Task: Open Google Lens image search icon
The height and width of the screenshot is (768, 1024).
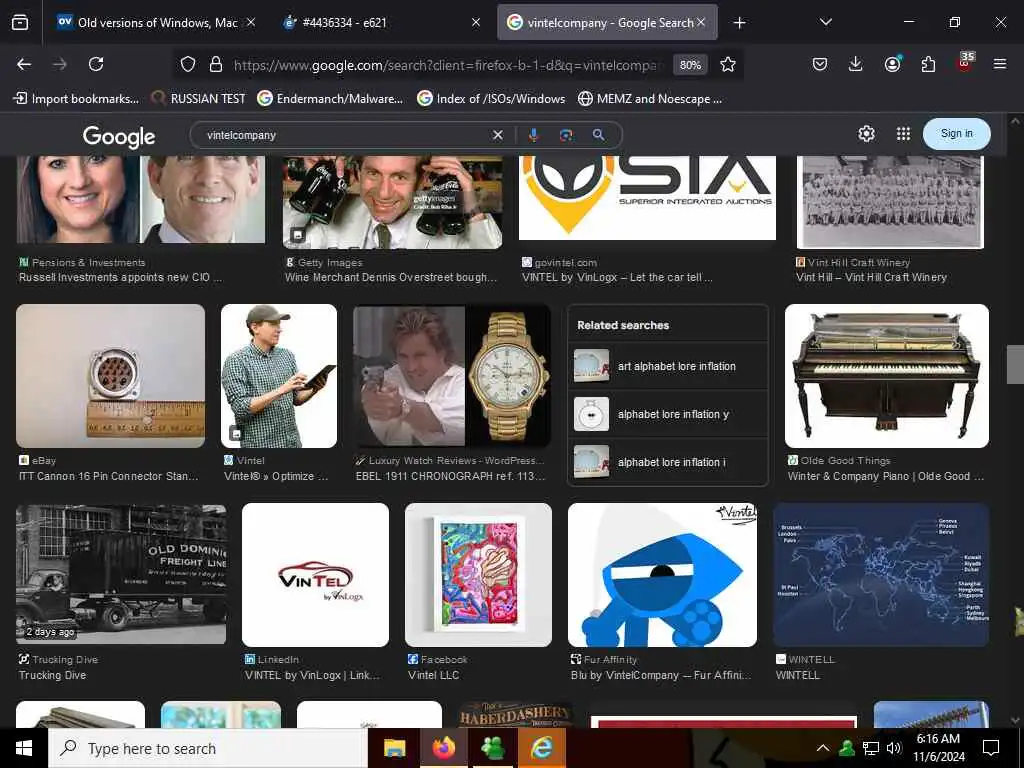Action: pyautogui.click(x=566, y=135)
